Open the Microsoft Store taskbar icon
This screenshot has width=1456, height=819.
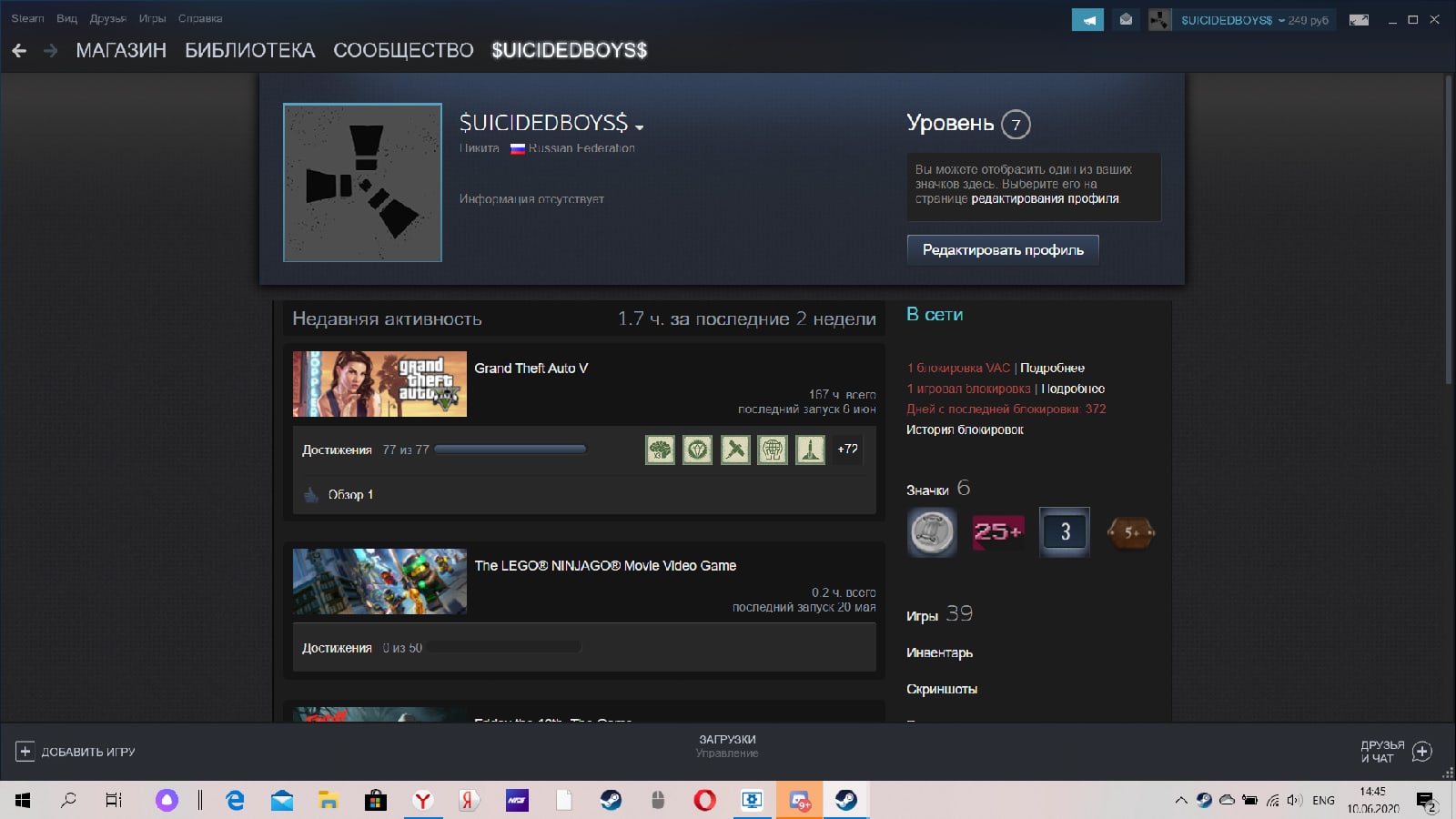(375, 800)
